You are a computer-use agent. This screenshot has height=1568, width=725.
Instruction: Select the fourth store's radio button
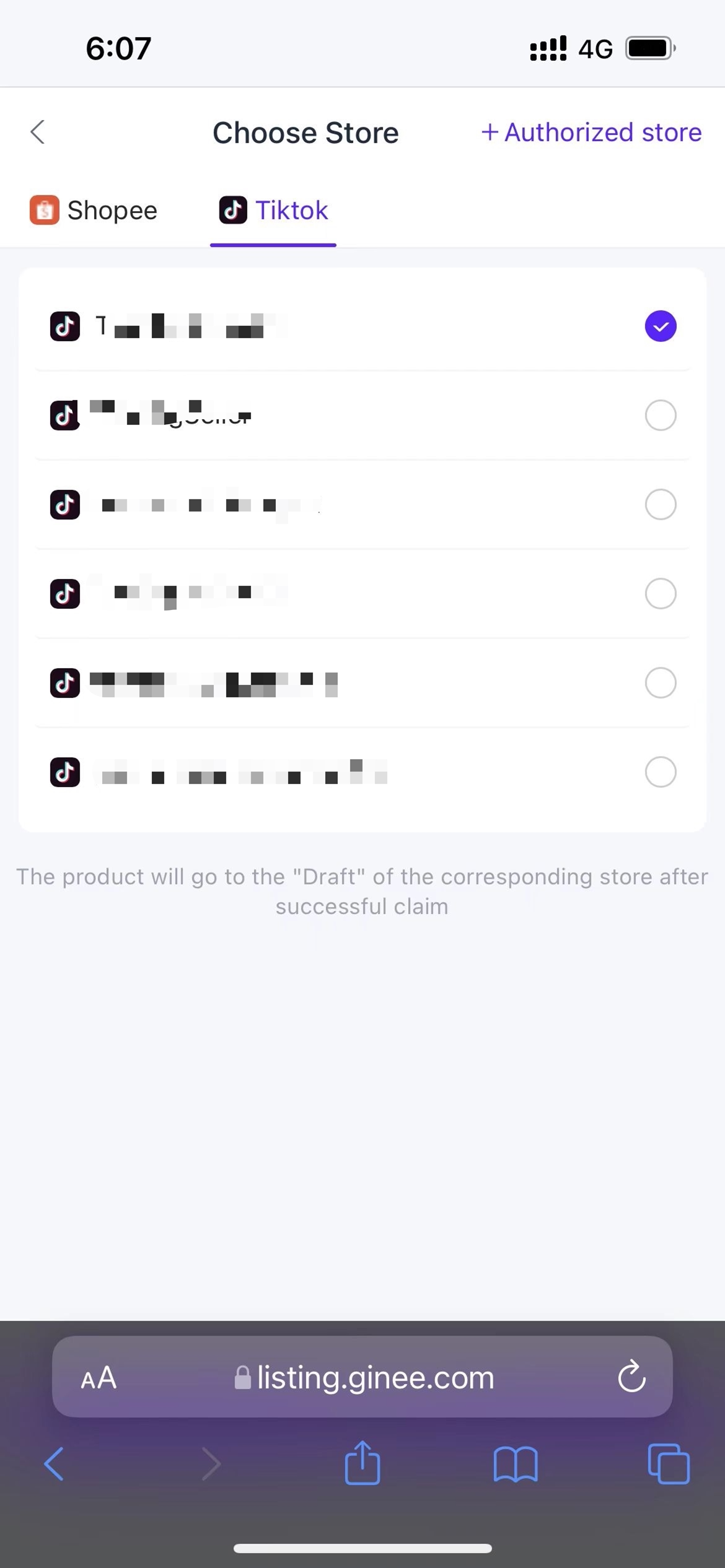pyautogui.click(x=661, y=593)
